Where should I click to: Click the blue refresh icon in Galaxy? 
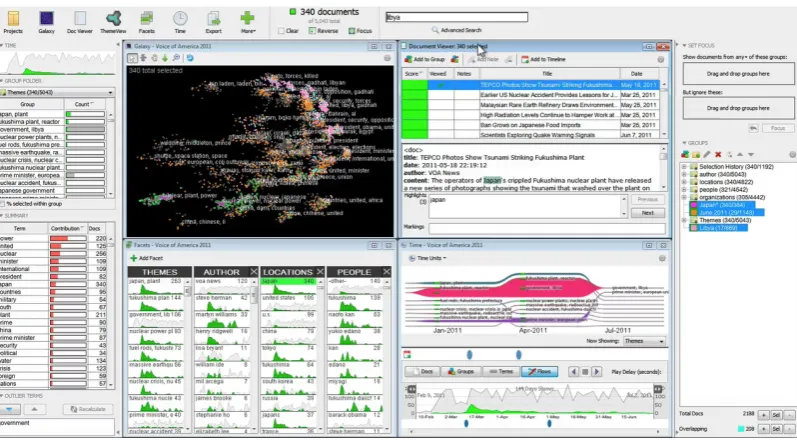(190, 58)
